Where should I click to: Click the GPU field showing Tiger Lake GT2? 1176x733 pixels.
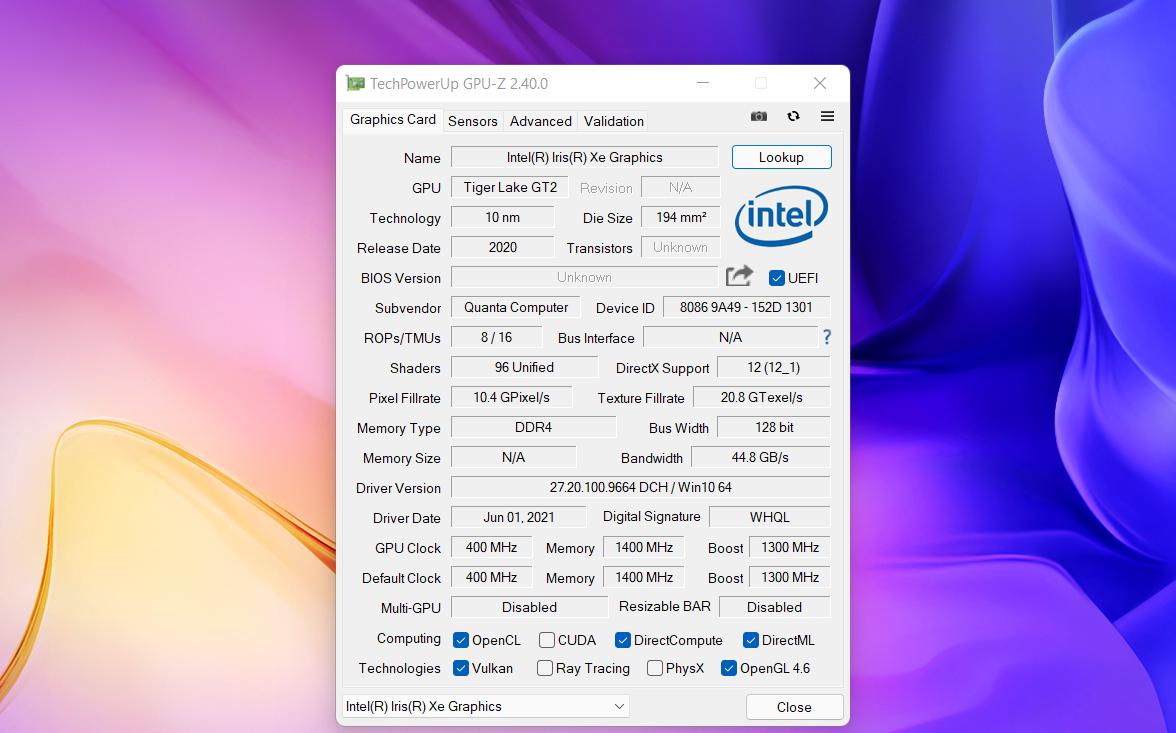510,188
